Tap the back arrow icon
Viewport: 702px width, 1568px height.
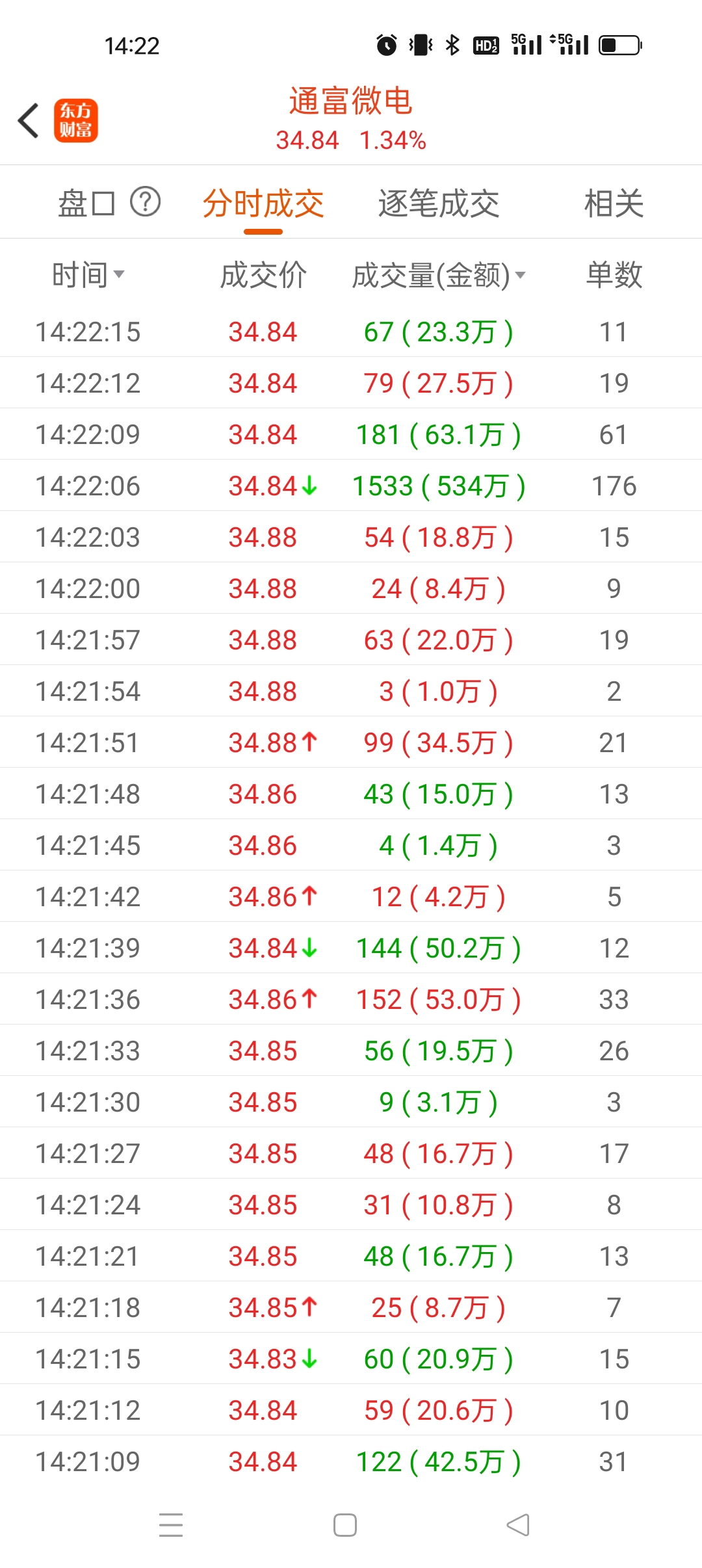(x=29, y=121)
